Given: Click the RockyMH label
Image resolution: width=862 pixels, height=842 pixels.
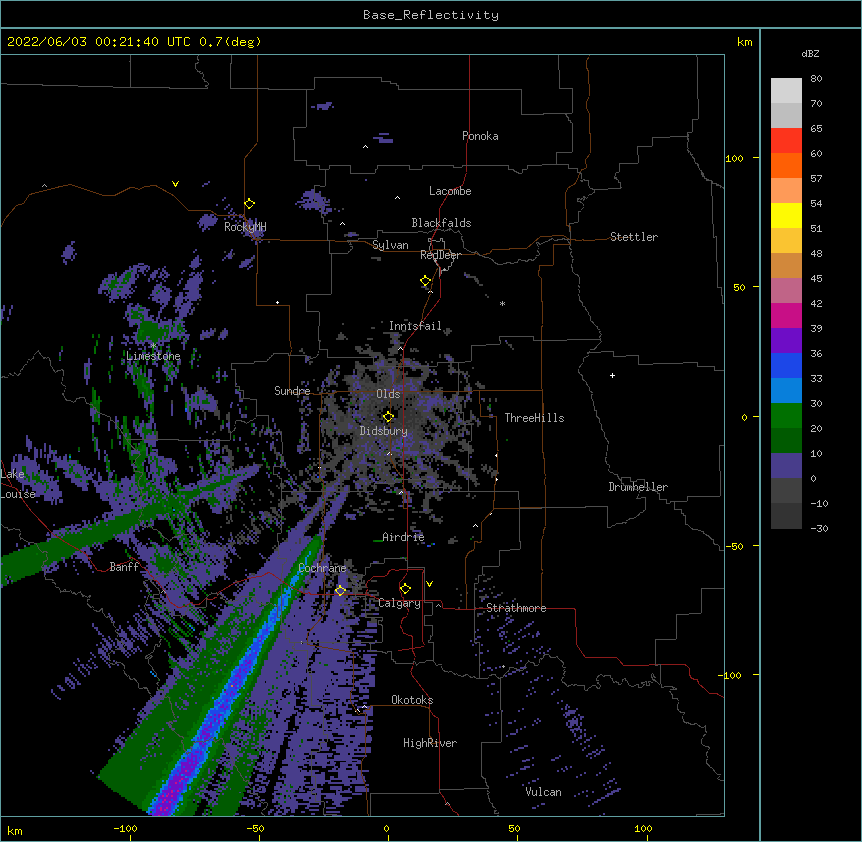Looking at the screenshot, I should (245, 227).
